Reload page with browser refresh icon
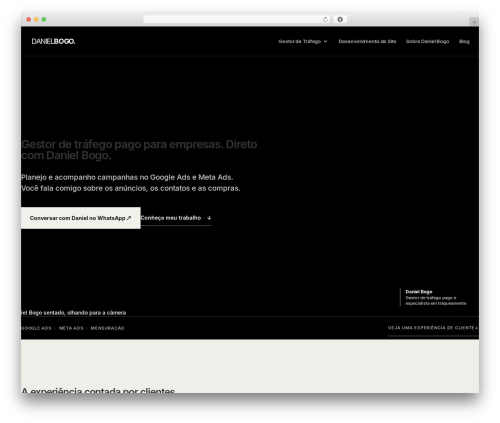The width and height of the screenshot is (500, 423). 325,19
